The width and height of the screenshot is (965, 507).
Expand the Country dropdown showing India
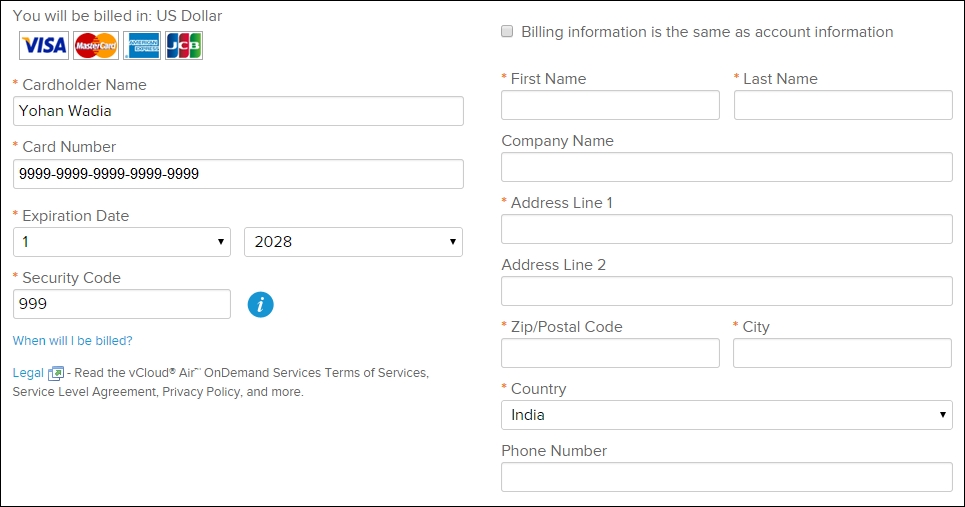click(726, 415)
